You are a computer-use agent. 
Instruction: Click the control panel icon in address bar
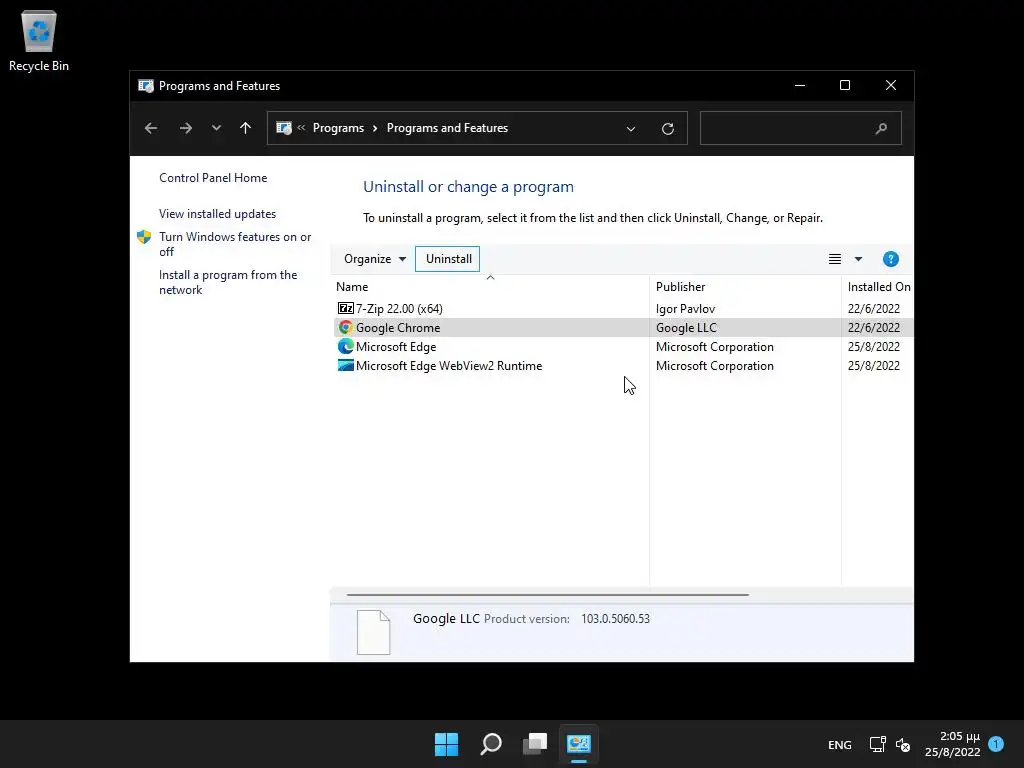click(283, 128)
